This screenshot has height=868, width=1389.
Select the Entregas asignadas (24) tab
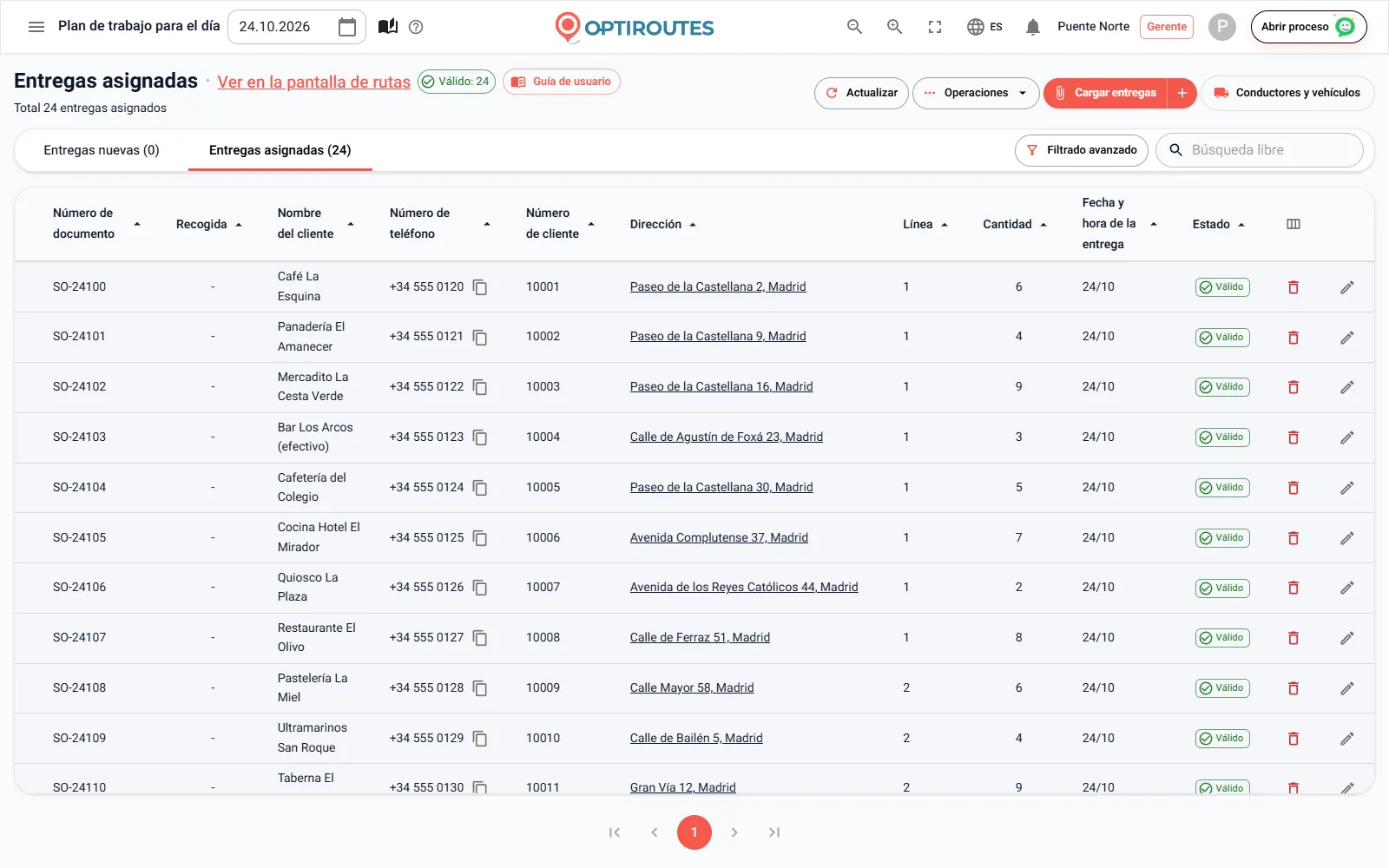pos(280,150)
